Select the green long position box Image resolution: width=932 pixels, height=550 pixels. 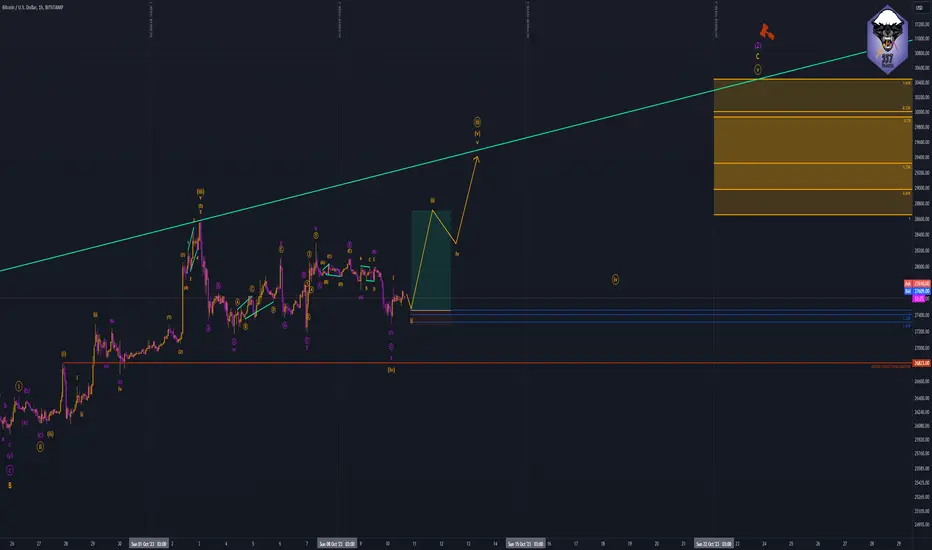click(431, 260)
